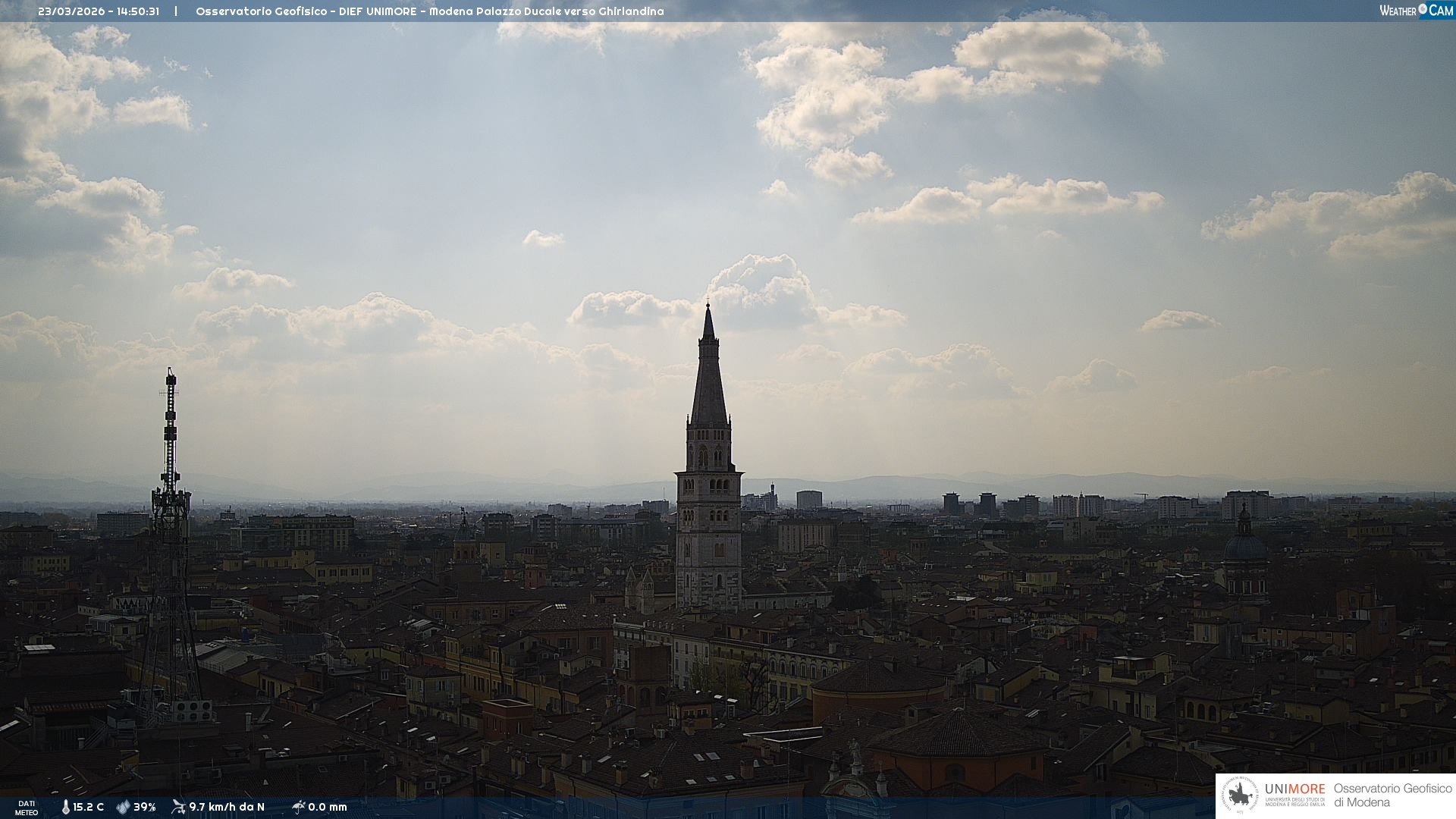Click the wind anemometer icon

[178, 807]
